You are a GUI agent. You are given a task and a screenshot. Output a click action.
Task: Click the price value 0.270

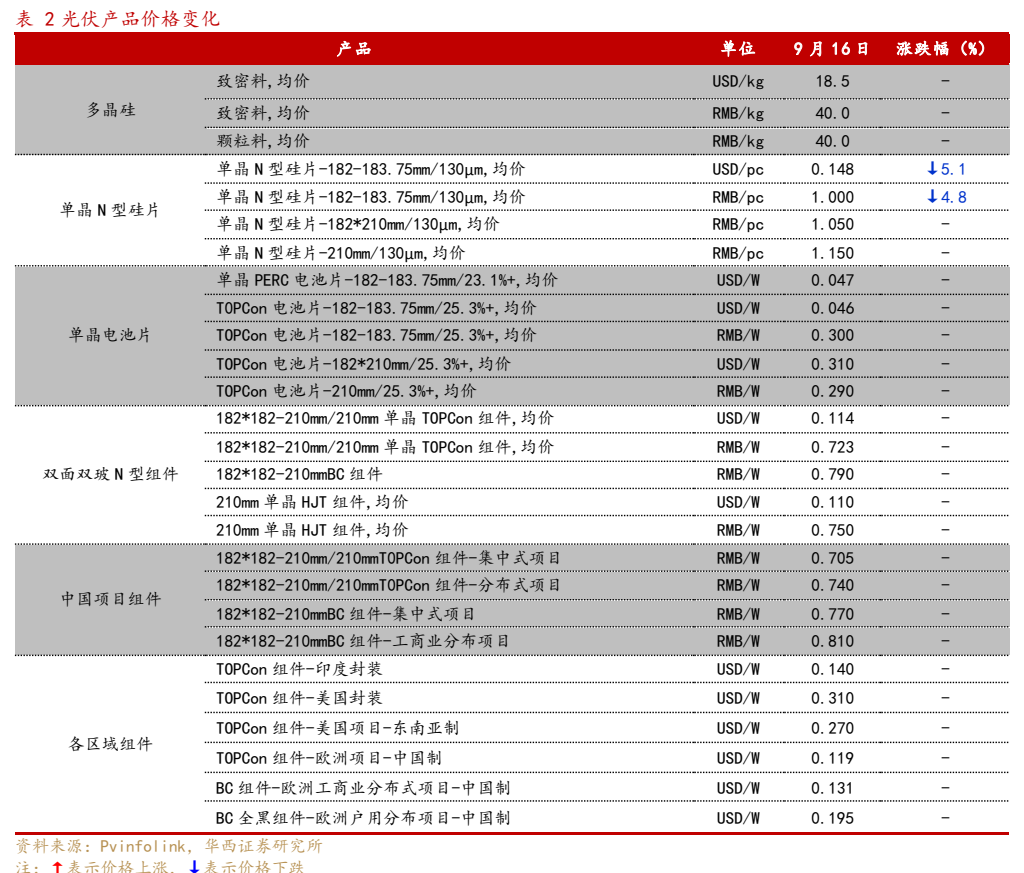(833, 729)
